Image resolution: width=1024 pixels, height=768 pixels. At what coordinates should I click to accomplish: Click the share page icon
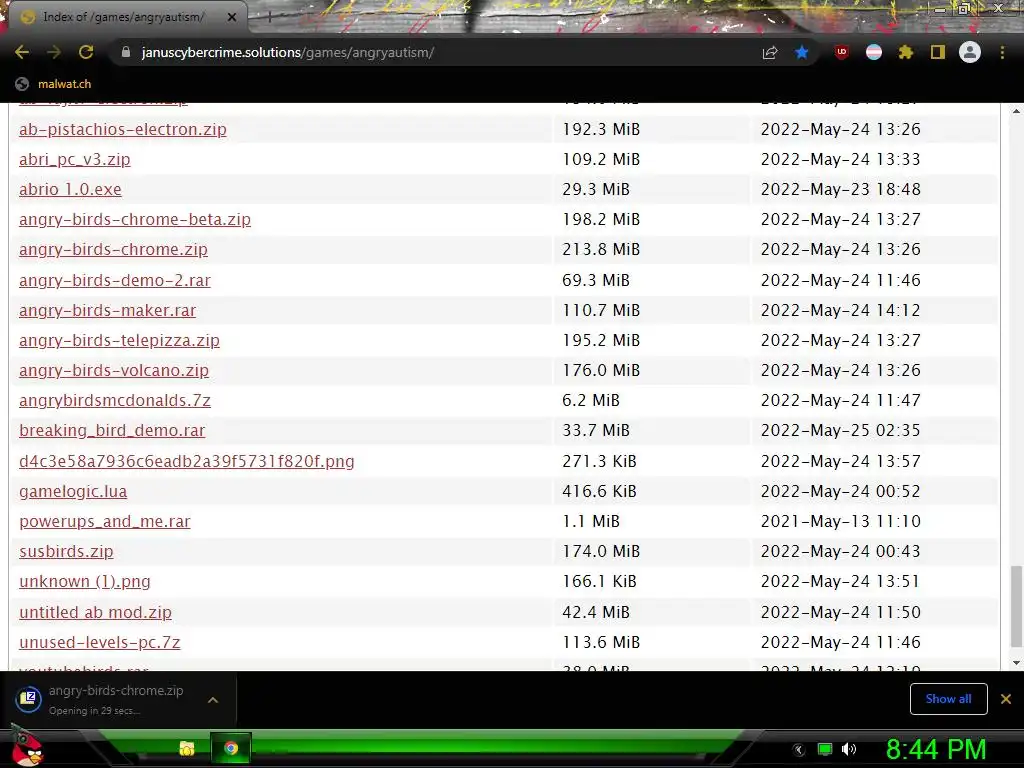click(x=770, y=53)
